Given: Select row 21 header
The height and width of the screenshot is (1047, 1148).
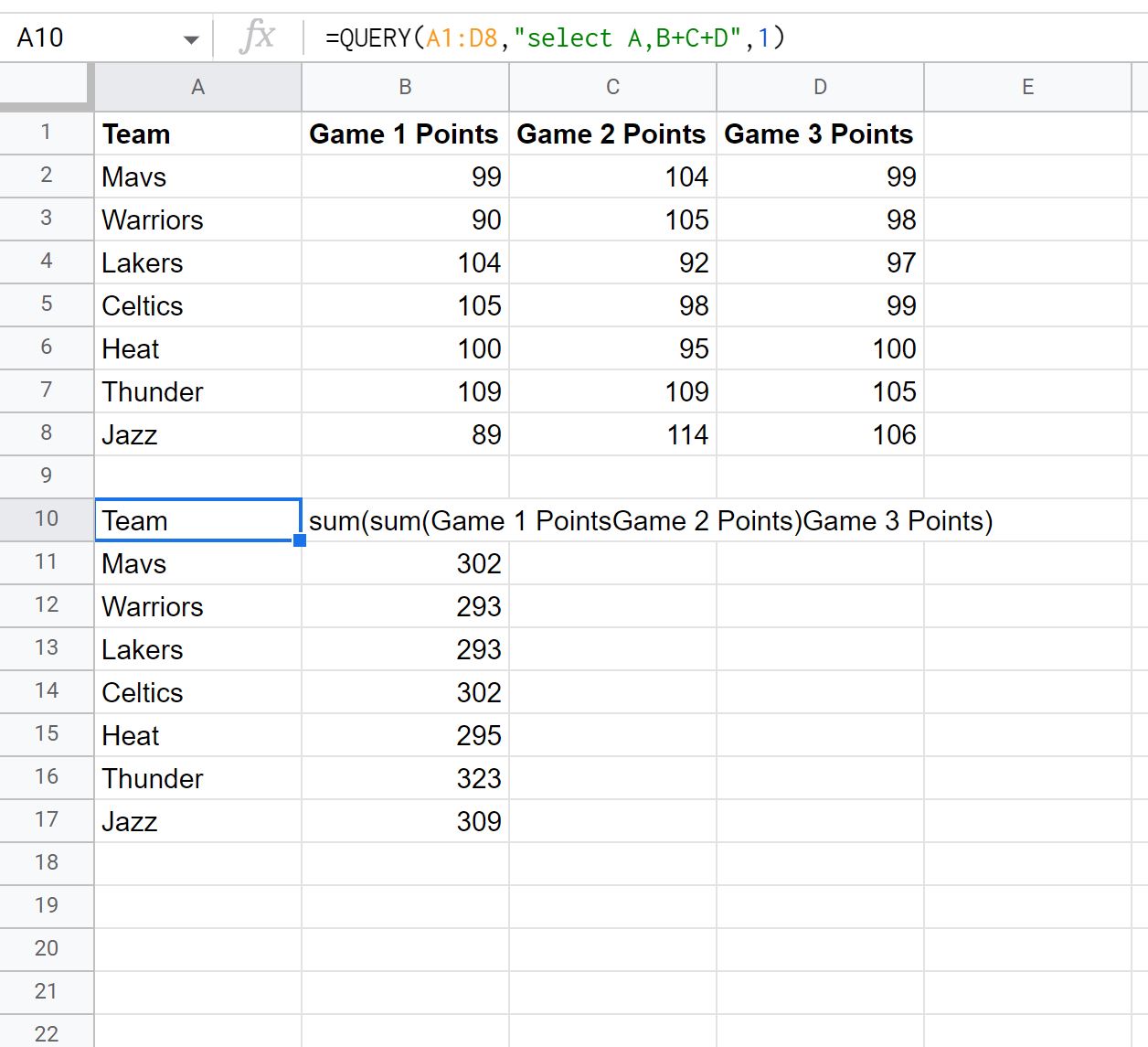Looking at the screenshot, I should (x=46, y=992).
